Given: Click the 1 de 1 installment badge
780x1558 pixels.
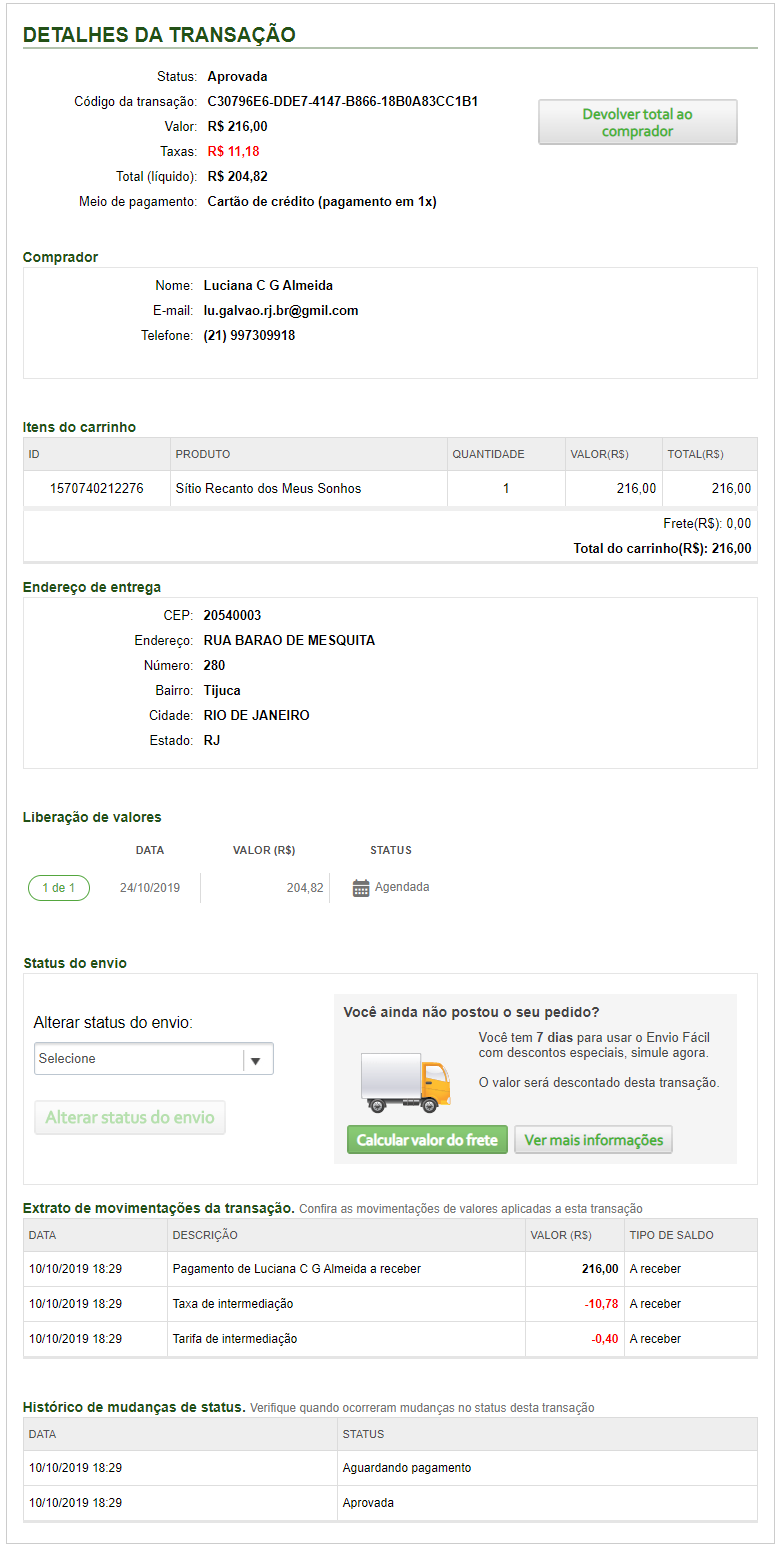Looking at the screenshot, I should pyautogui.click(x=59, y=888).
